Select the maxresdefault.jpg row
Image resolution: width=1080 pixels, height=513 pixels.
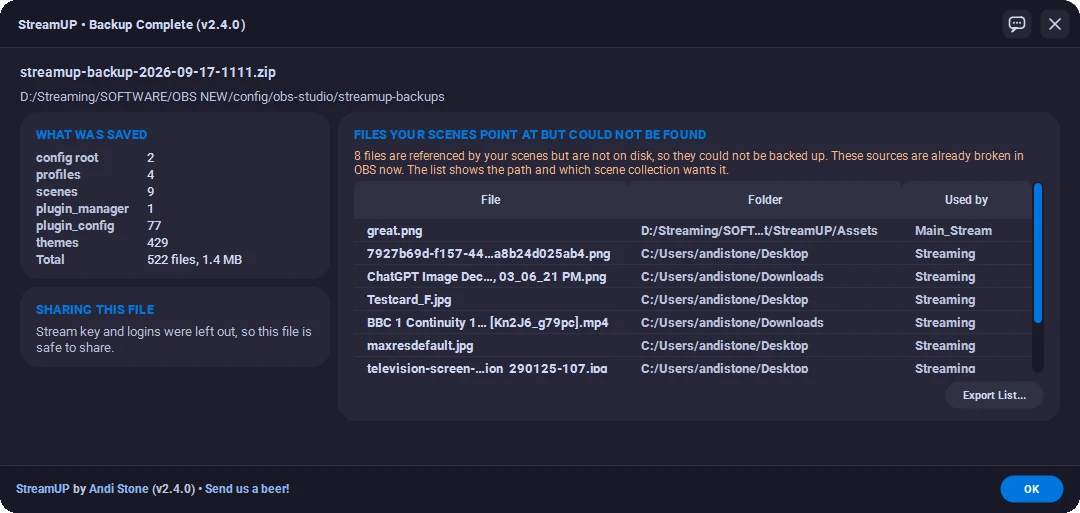(693, 346)
